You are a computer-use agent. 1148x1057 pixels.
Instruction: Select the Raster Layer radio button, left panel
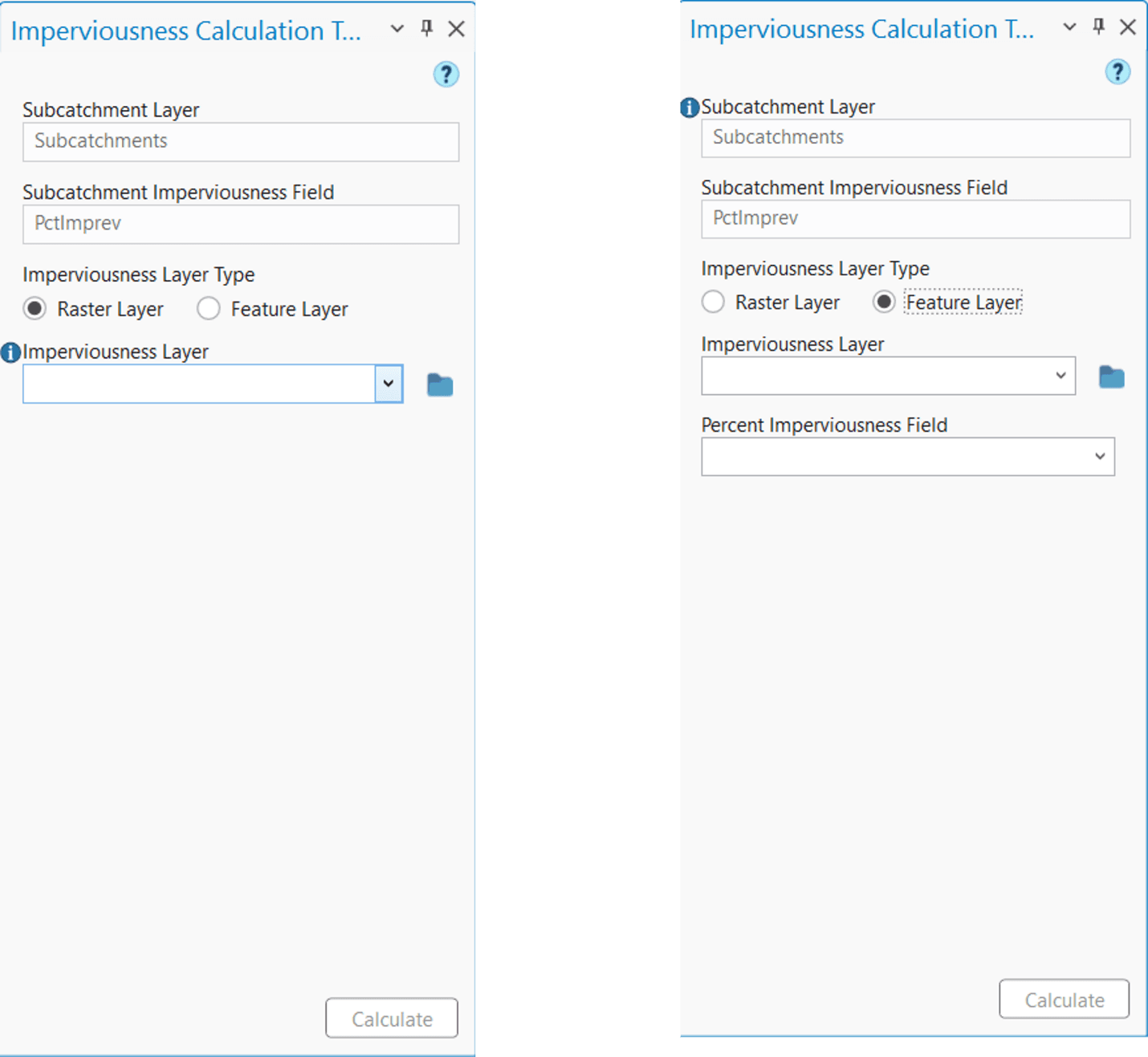click(35, 308)
